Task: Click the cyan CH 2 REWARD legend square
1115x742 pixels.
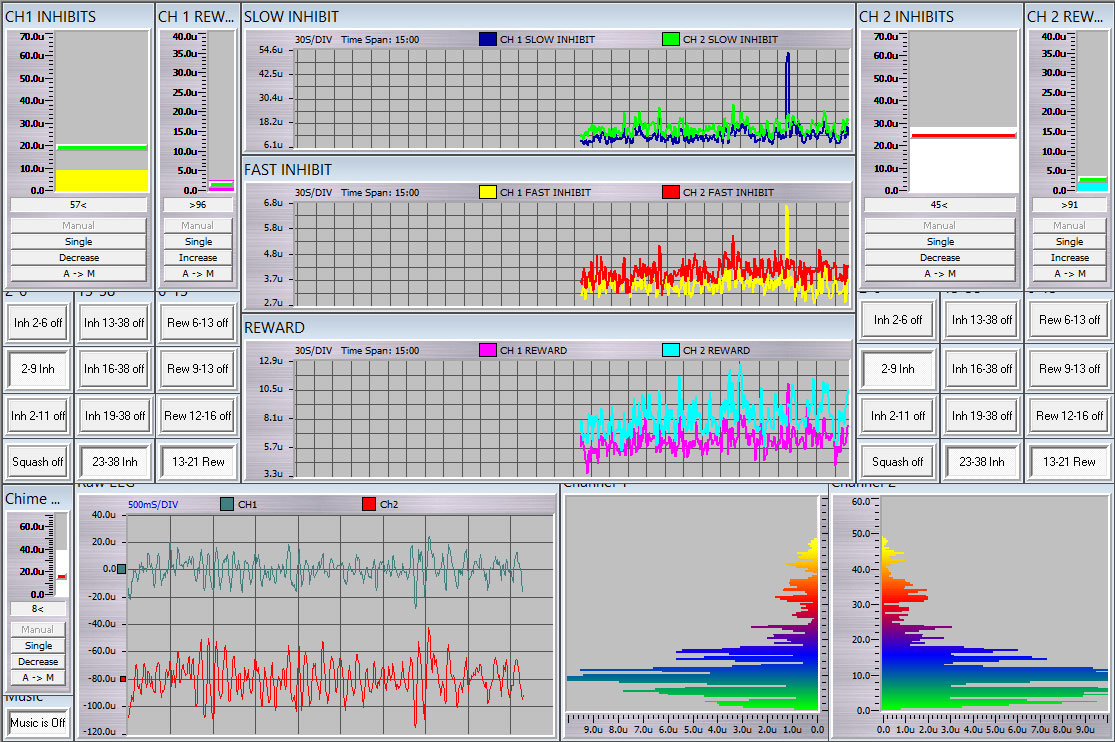Action: pyautogui.click(x=671, y=350)
